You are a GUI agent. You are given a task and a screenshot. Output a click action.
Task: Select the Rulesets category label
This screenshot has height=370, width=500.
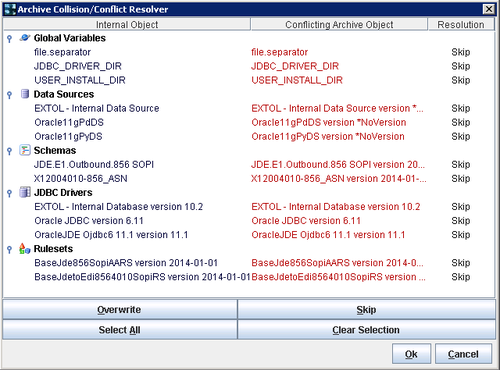coord(53,249)
